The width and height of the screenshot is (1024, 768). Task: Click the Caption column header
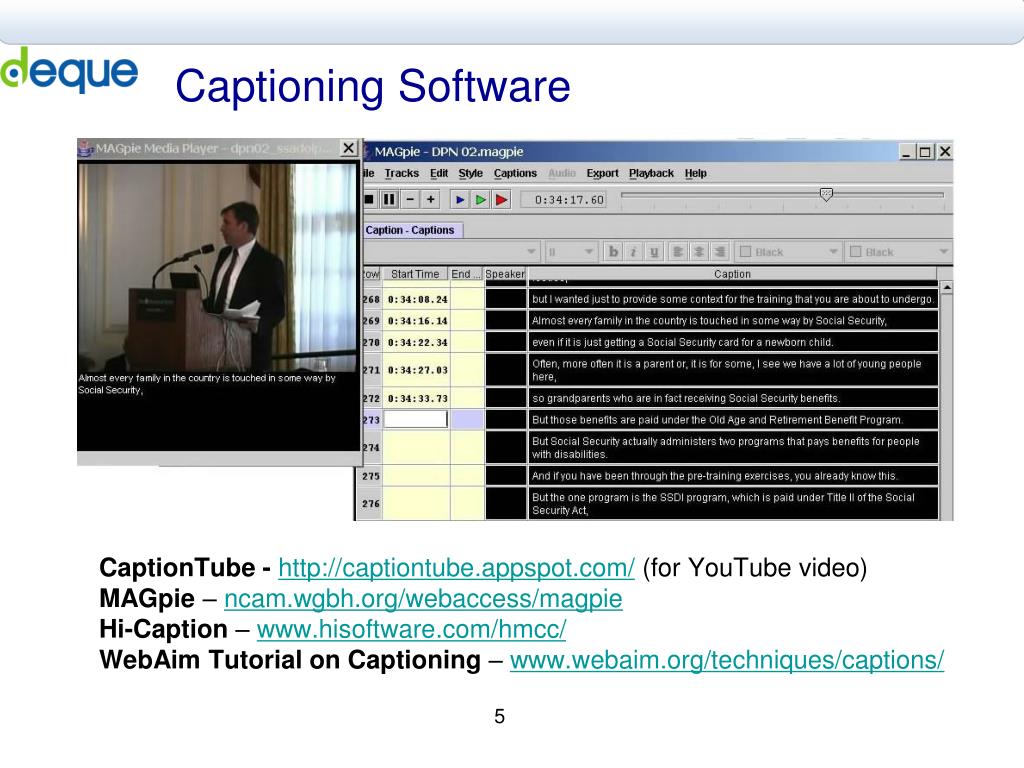732,274
